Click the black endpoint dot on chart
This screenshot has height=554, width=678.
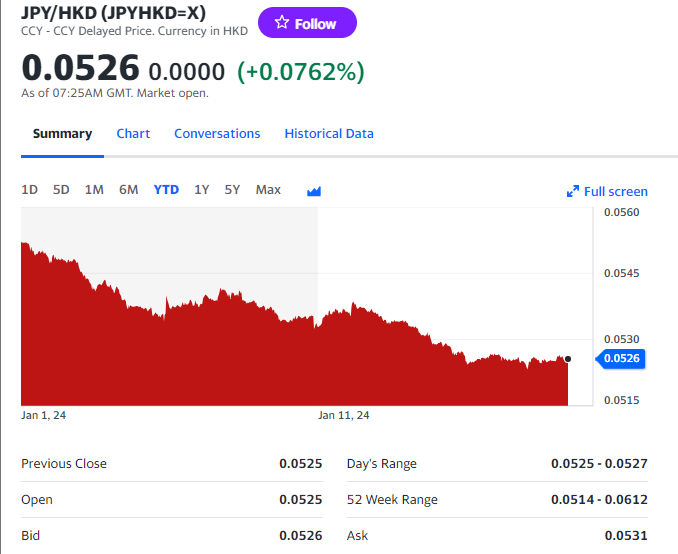[x=568, y=358]
